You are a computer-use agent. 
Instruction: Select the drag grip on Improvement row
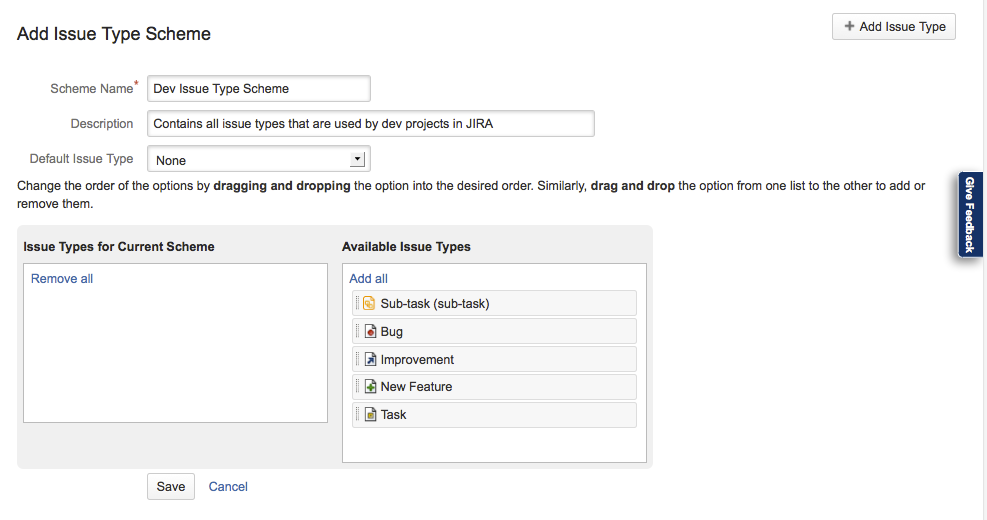(x=357, y=360)
